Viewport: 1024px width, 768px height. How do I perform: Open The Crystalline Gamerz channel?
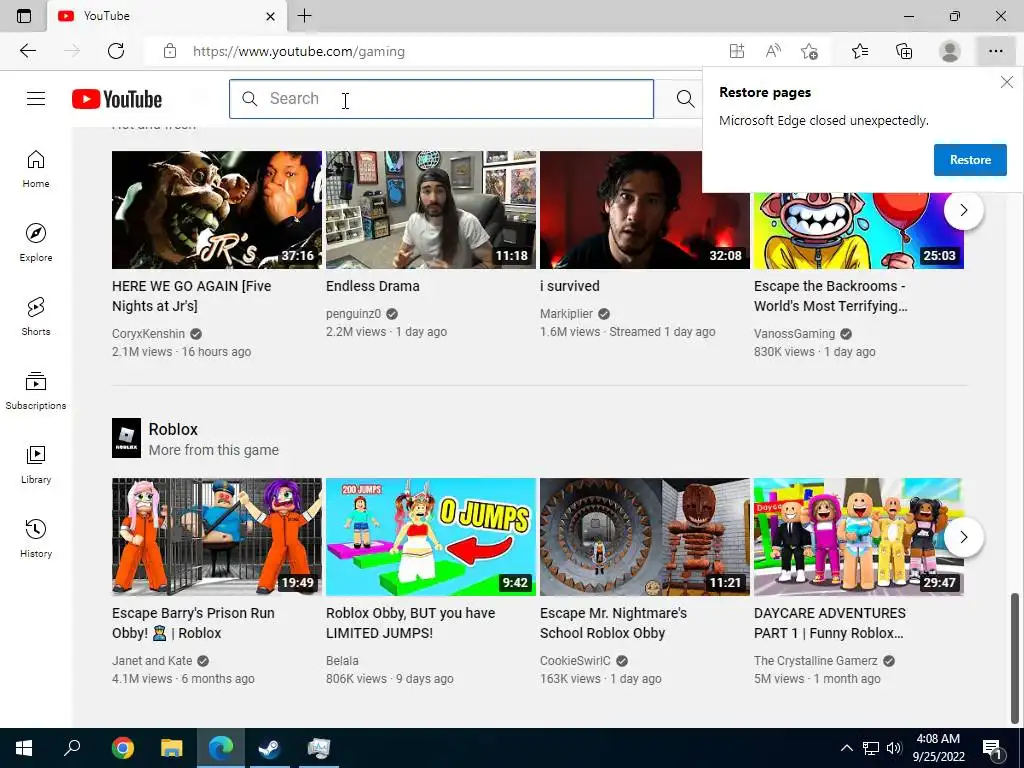tap(816, 661)
